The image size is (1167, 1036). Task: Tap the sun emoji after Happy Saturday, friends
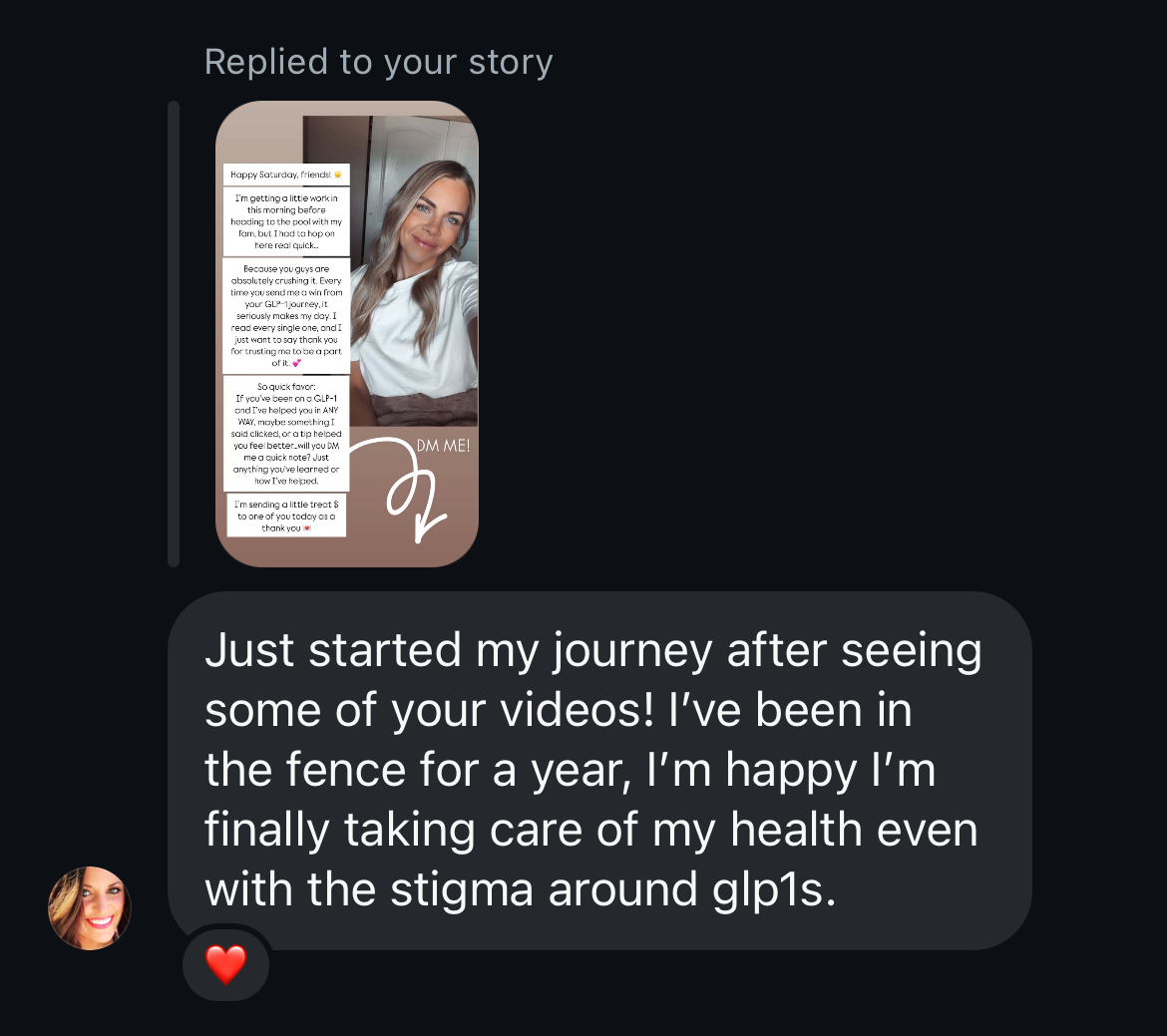pos(337,174)
